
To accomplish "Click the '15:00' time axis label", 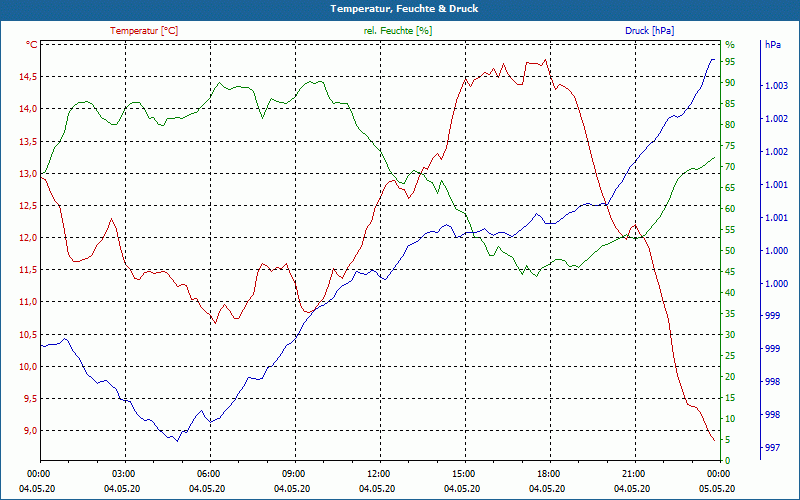I will (465, 473).
